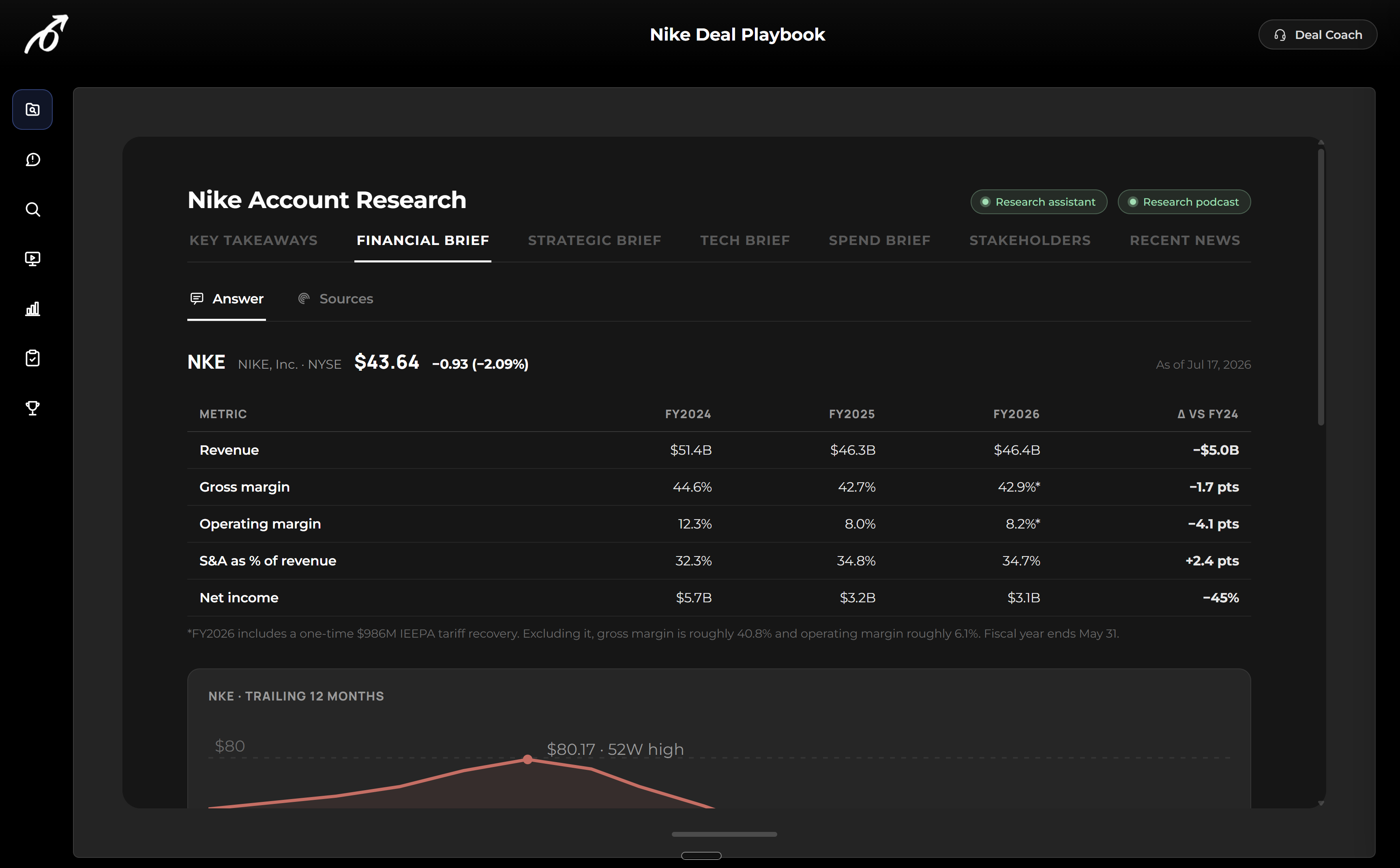
Task: Open the clipboard checklist sidebar icon
Action: (x=33, y=358)
